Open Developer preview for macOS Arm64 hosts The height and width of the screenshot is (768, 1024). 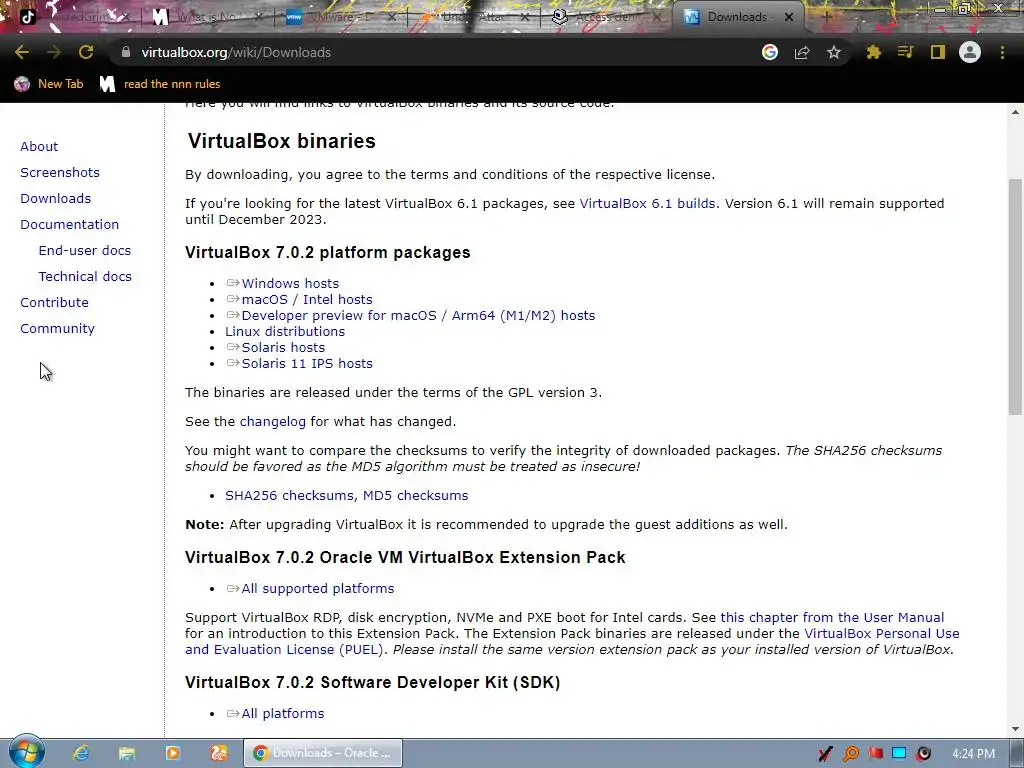pyautogui.click(x=419, y=315)
